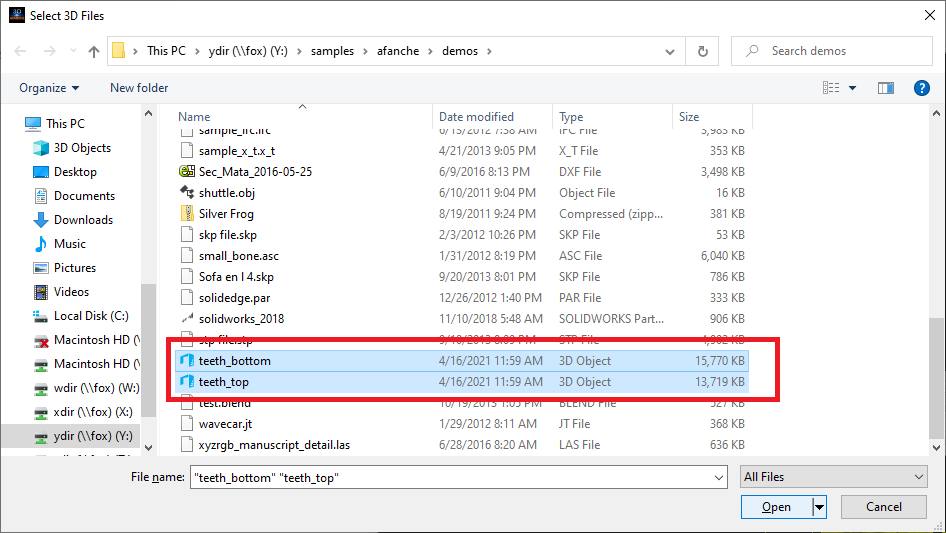Viewport: 946px width, 533px height.
Task: Click the Downloads icon in navigation pane
Action: coord(41,220)
